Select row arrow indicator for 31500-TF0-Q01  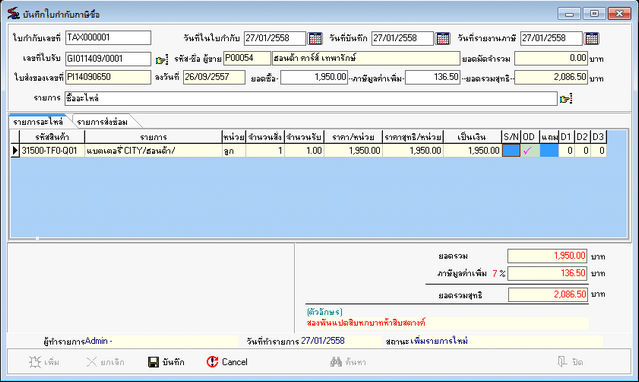(15, 150)
